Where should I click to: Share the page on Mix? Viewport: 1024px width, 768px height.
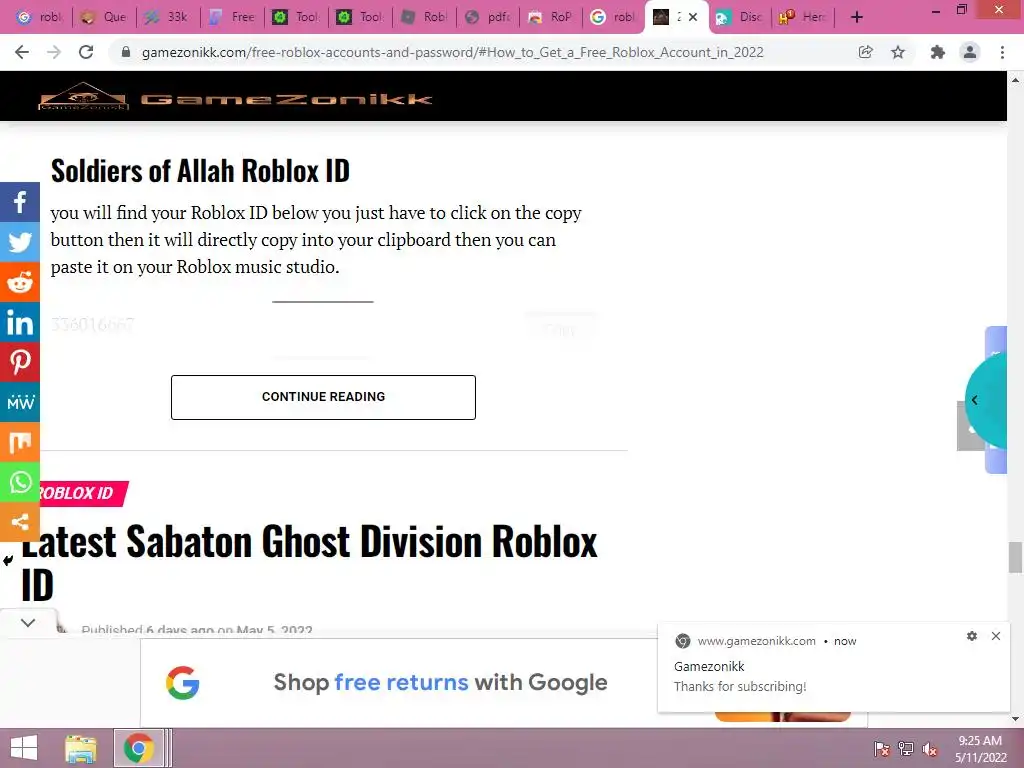[x=20, y=442]
